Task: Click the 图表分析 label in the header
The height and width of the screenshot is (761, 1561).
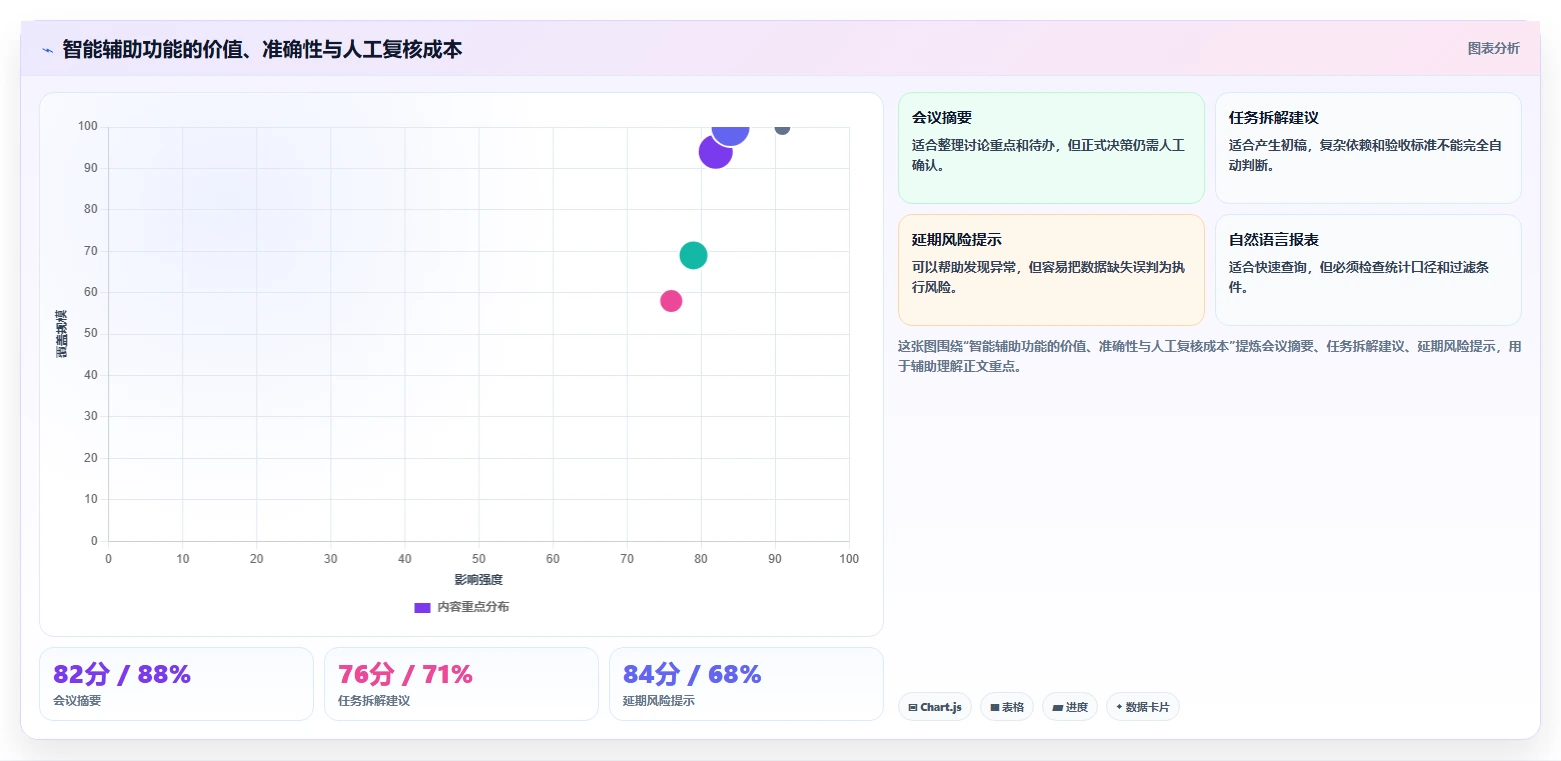Action: pyautogui.click(x=1493, y=49)
